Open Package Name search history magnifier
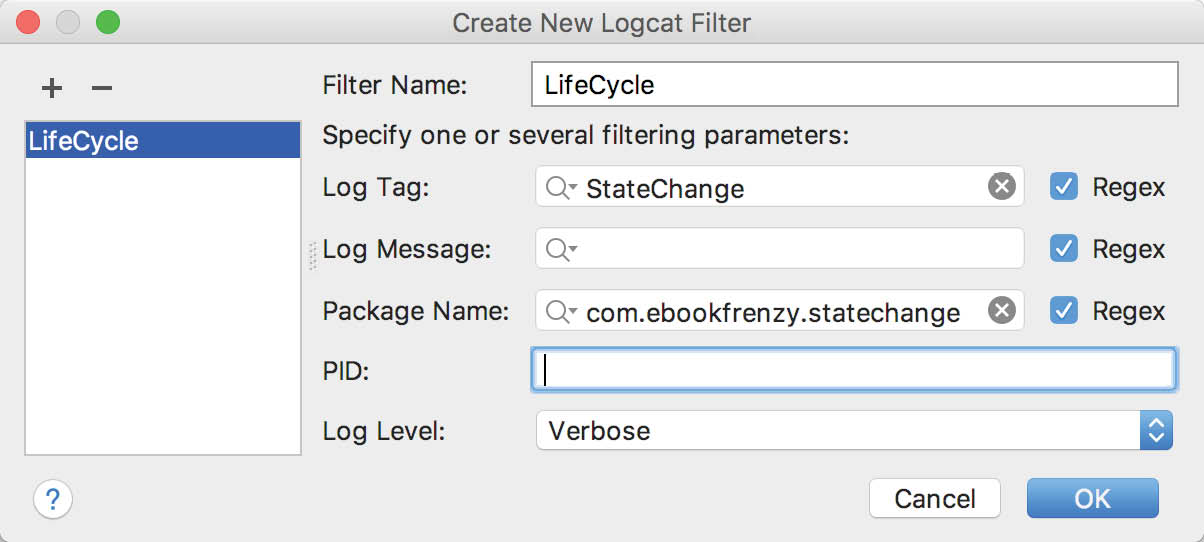This screenshot has width=1204, height=542. [561, 312]
